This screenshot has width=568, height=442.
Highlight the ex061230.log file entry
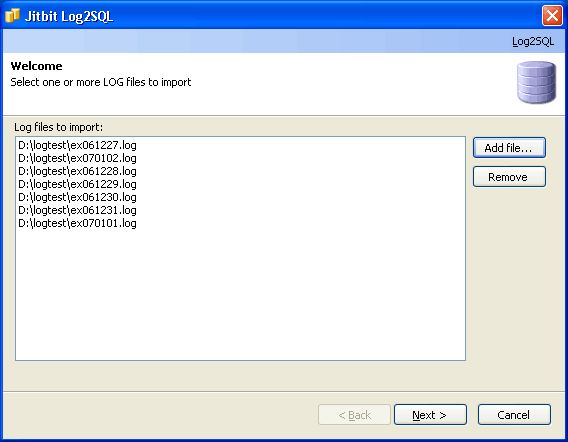point(78,197)
